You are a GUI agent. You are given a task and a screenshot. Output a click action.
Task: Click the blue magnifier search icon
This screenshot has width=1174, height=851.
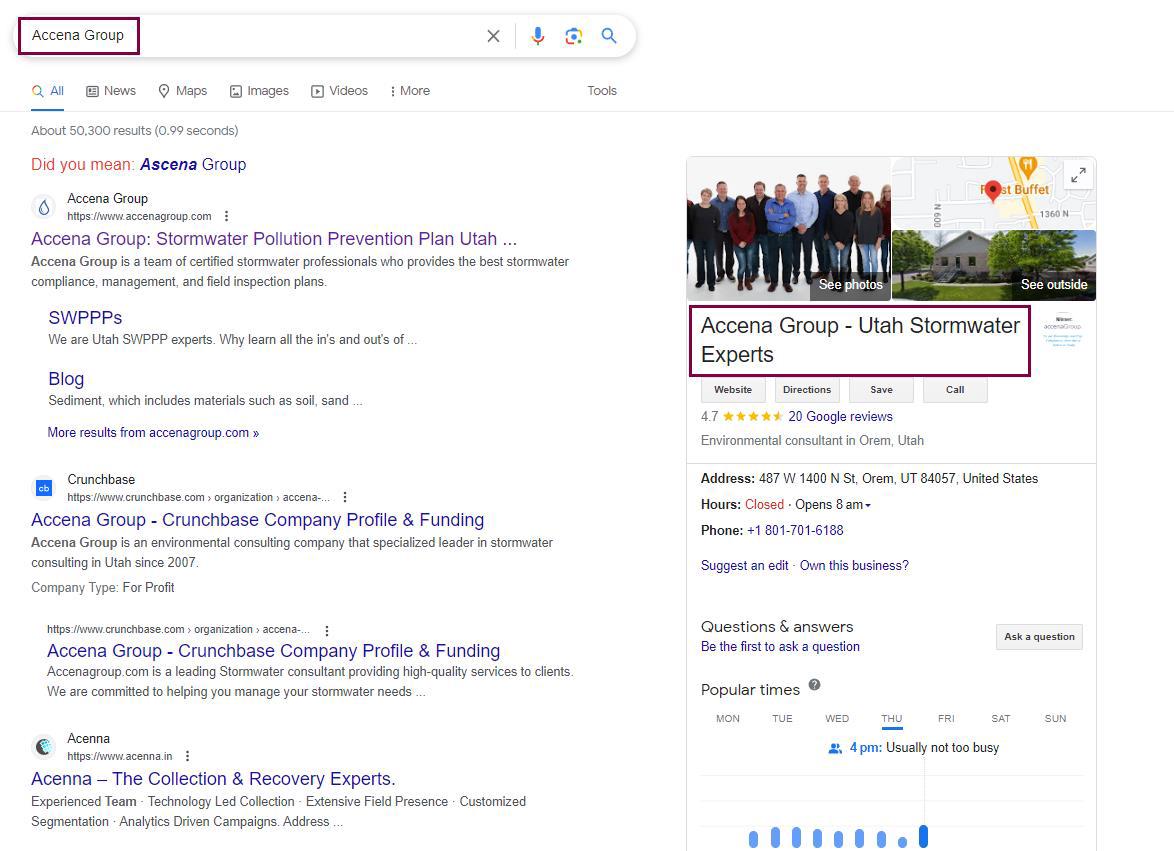coord(609,36)
